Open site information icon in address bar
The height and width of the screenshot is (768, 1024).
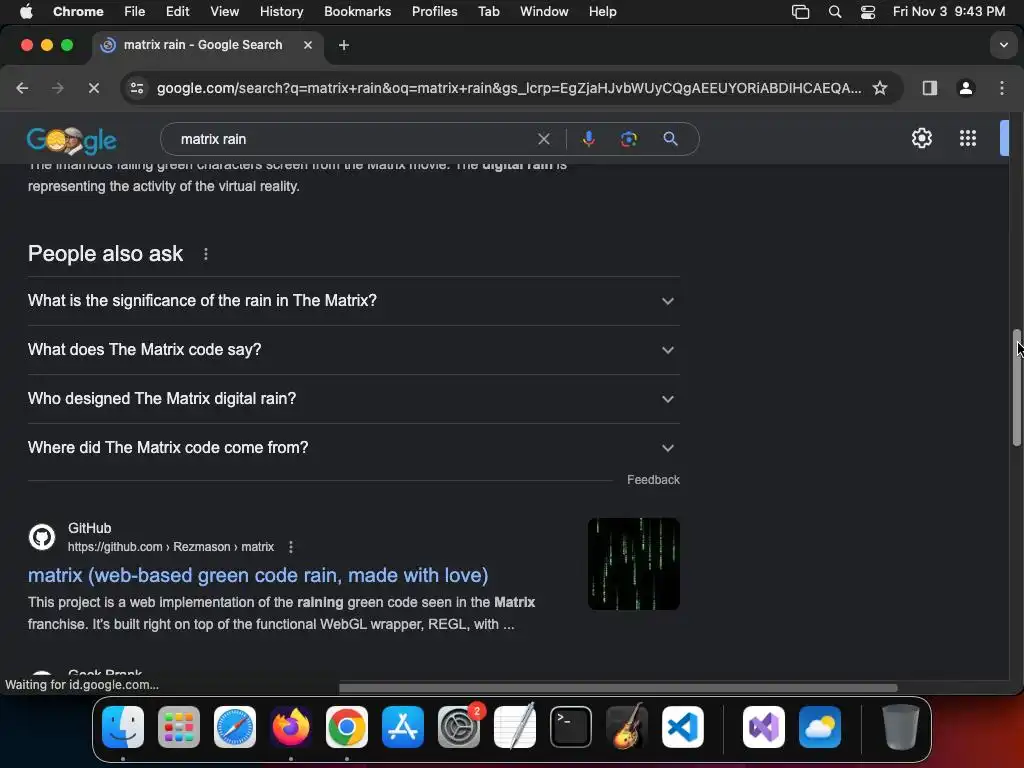[136, 88]
